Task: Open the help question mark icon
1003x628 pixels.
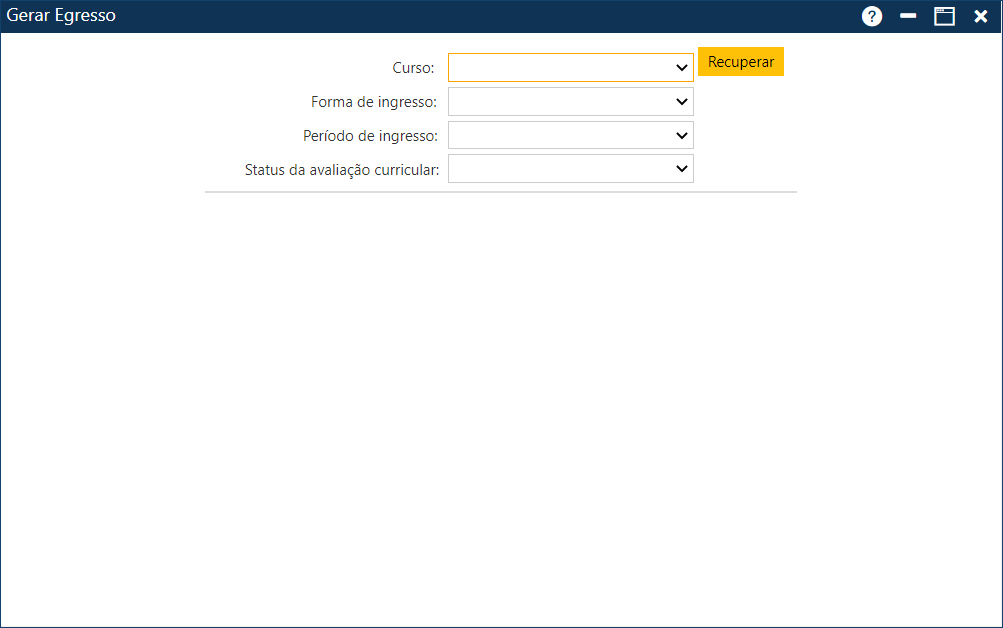Action: pyautogui.click(x=872, y=16)
